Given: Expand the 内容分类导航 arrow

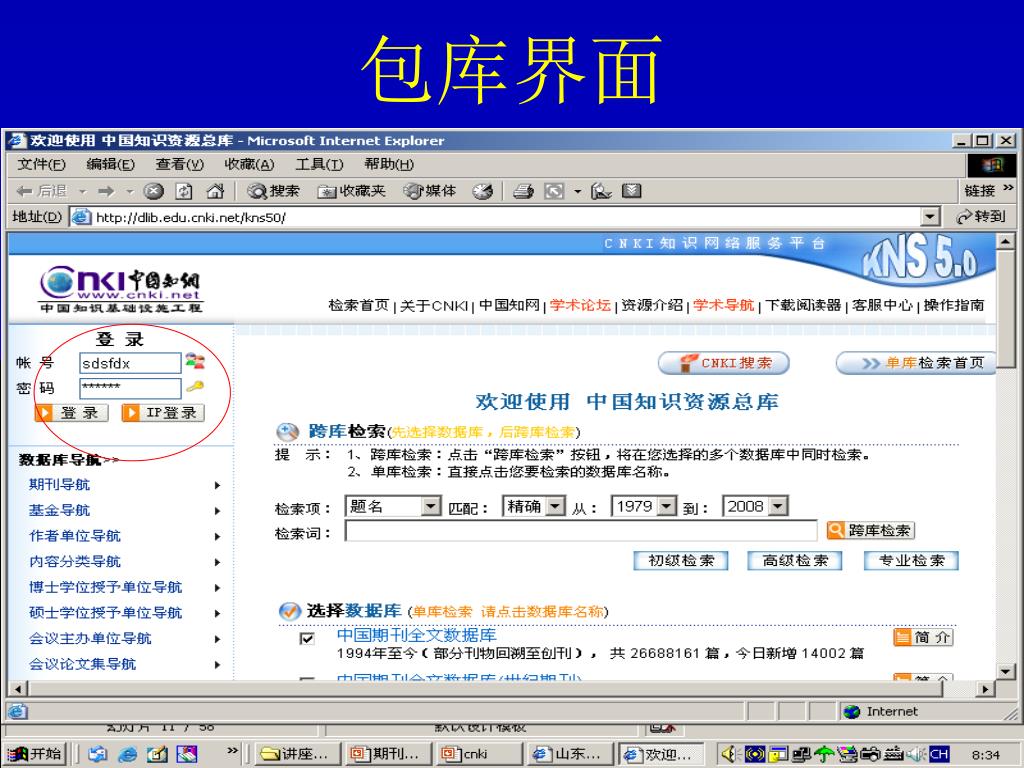Looking at the screenshot, I should (x=217, y=562).
